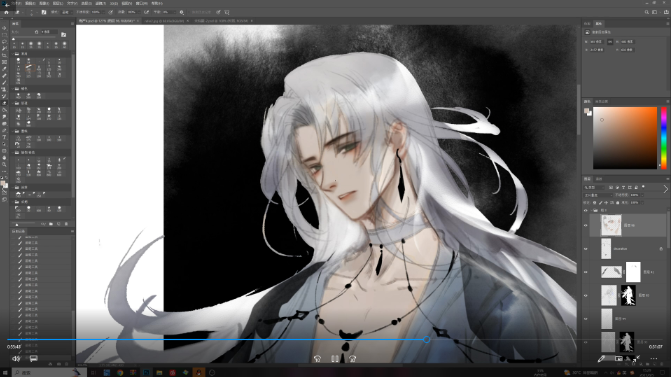Image resolution: width=671 pixels, height=377 pixels.
Task: Pick a color in the orange color field
Action: coord(625,138)
